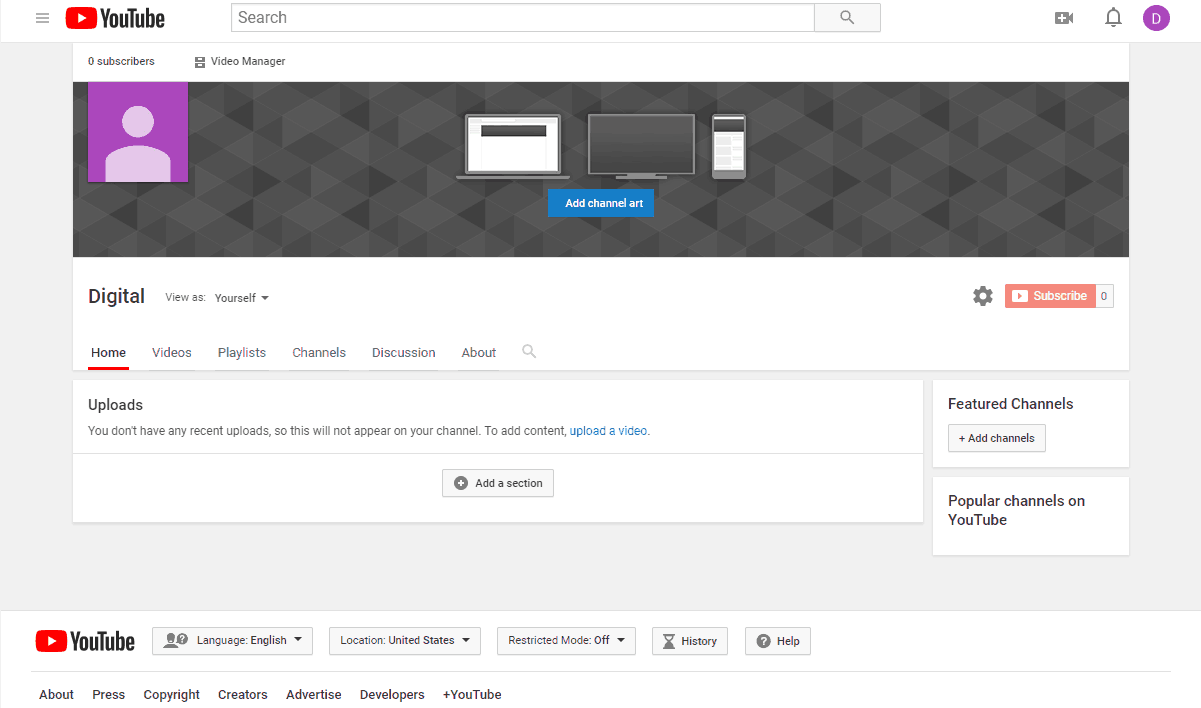Open the hamburger guide menu
Image resolution: width=1201 pixels, height=708 pixels.
click(42, 18)
